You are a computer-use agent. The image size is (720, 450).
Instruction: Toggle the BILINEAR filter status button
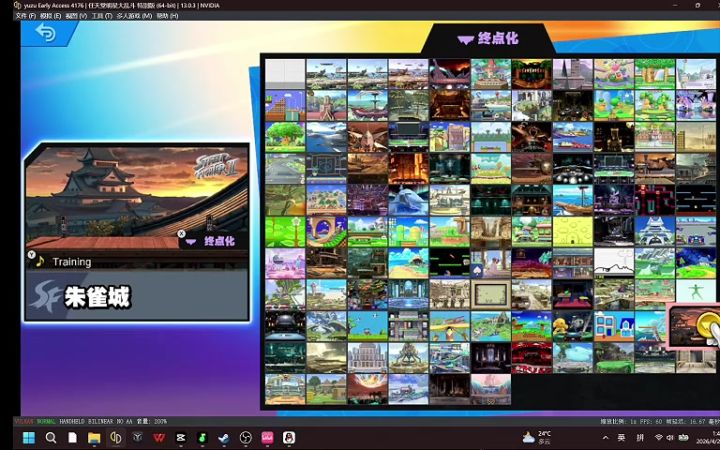click(102, 421)
